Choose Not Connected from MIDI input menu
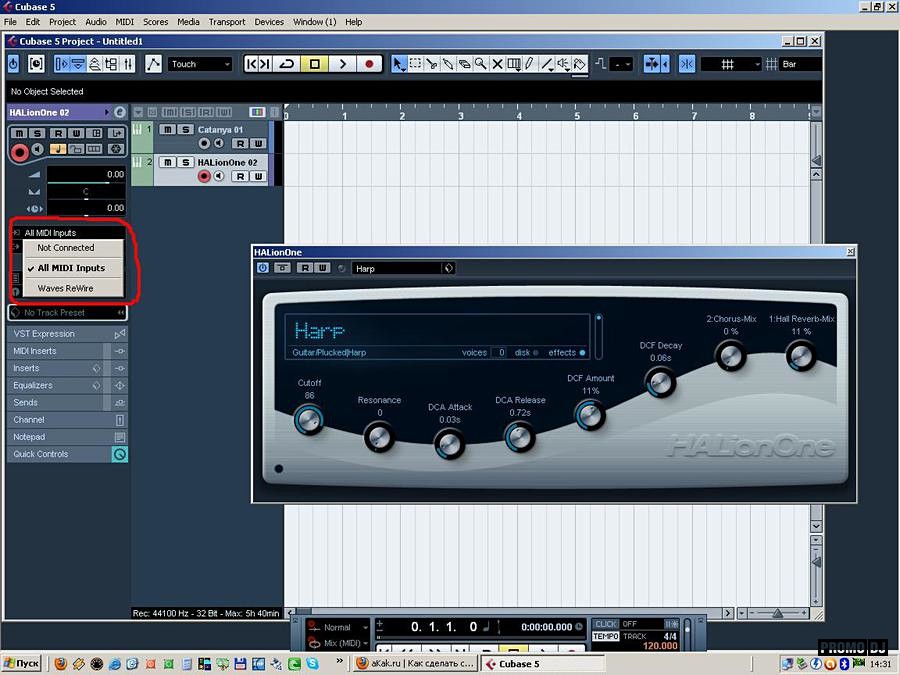Screen dimensions: 900x675 [x=73, y=248]
